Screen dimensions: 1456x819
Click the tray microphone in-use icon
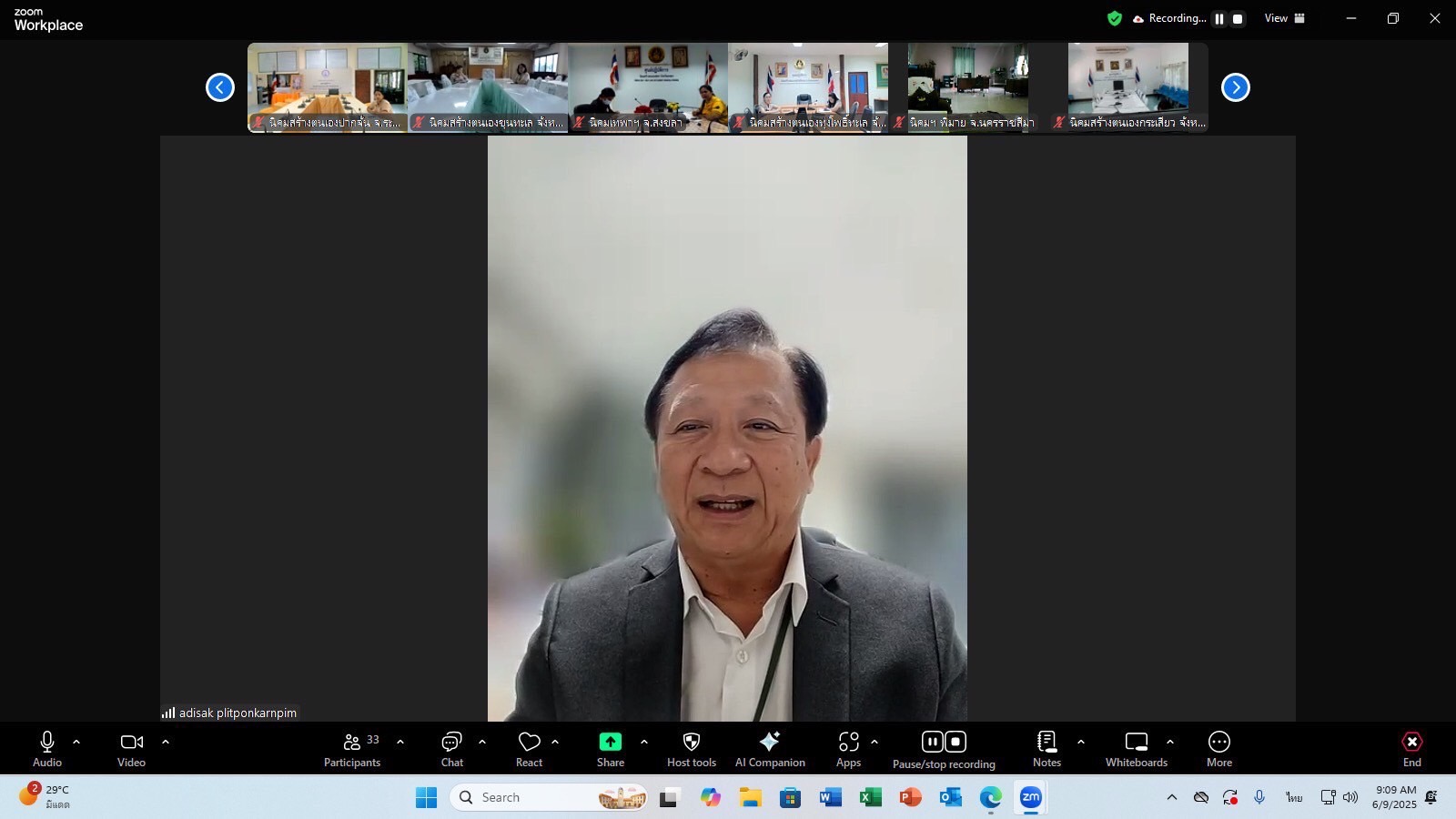(x=1259, y=797)
